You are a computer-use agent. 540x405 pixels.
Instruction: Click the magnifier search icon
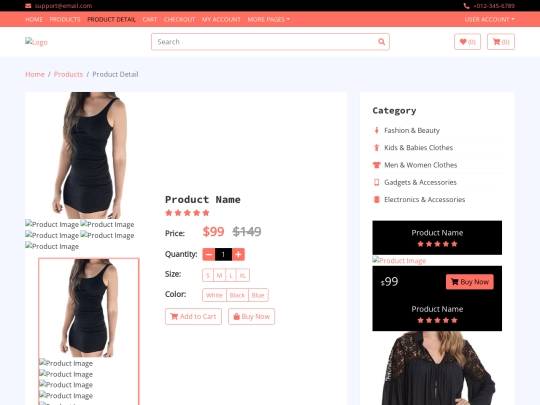381,42
